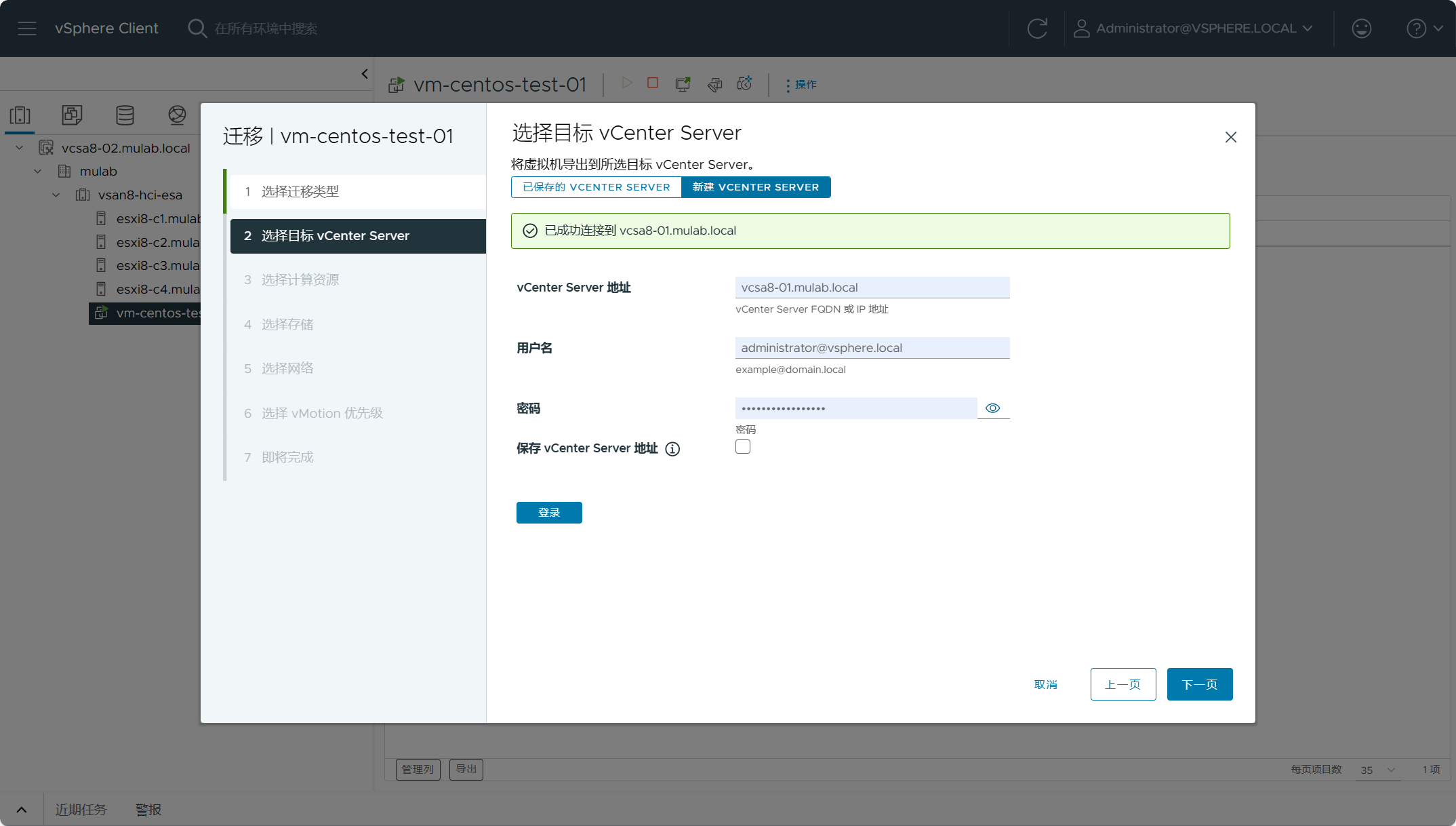The height and width of the screenshot is (826, 1456).
Task: Show info tooltip for 保存 vCenter Server 地址
Action: (x=672, y=449)
